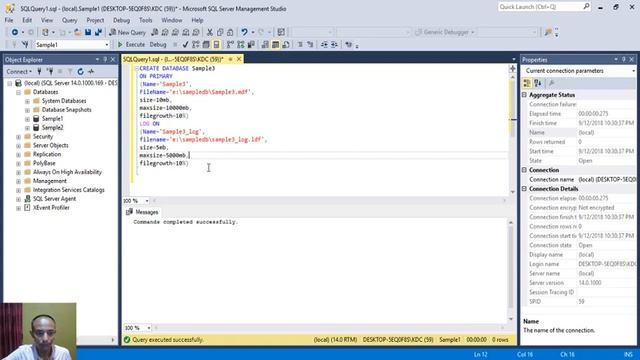Click Display Estimated Execution Plan icon
The height and width of the screenshot is (360, 640).
(x=196, y=44)
